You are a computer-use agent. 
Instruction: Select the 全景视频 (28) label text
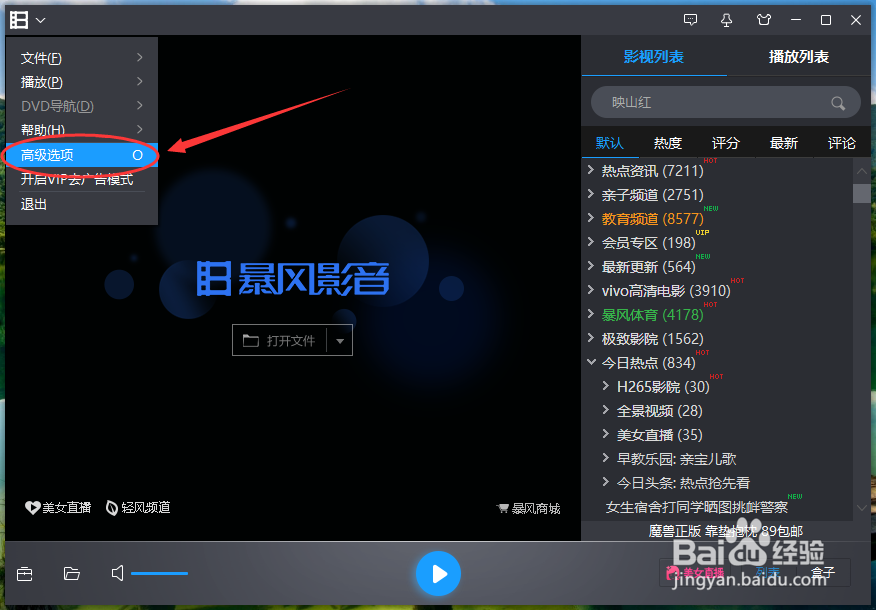pyautogui.click(x=659, y=411)
